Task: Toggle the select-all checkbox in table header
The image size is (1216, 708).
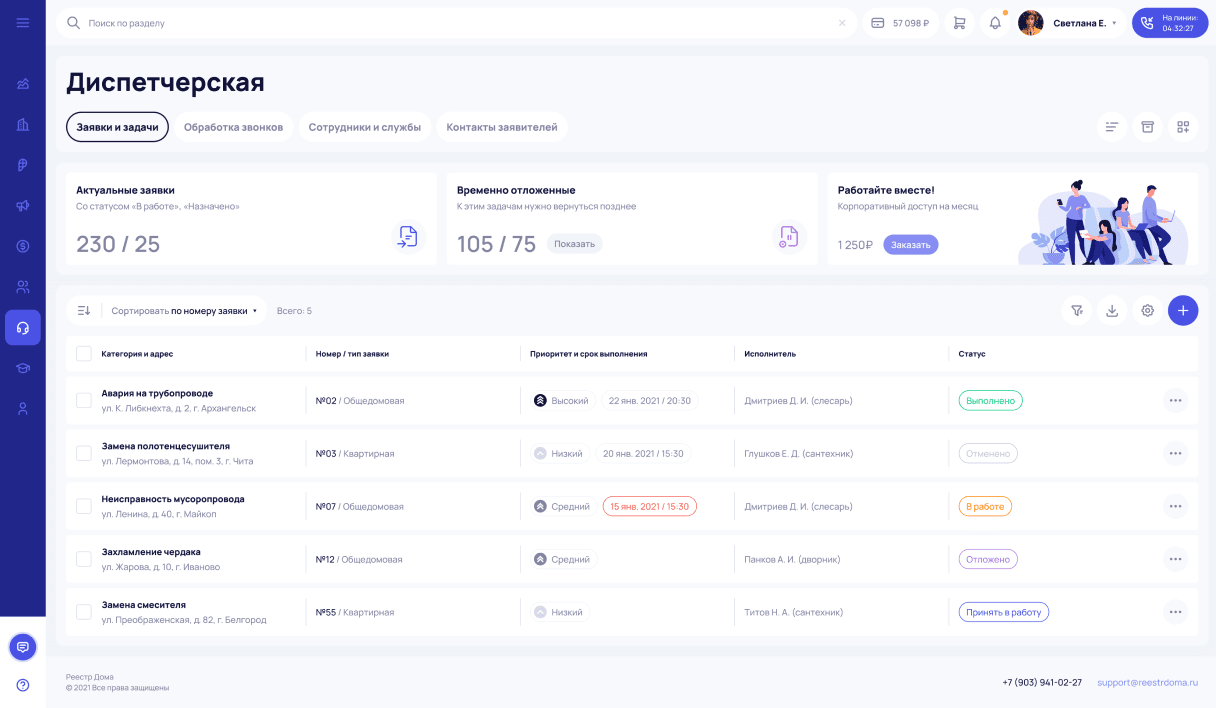Action: [x=84, y=354]
